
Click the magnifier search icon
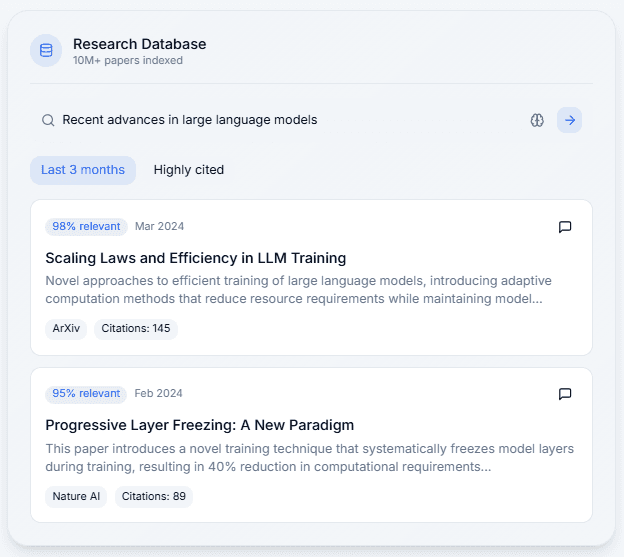[48, 120]
